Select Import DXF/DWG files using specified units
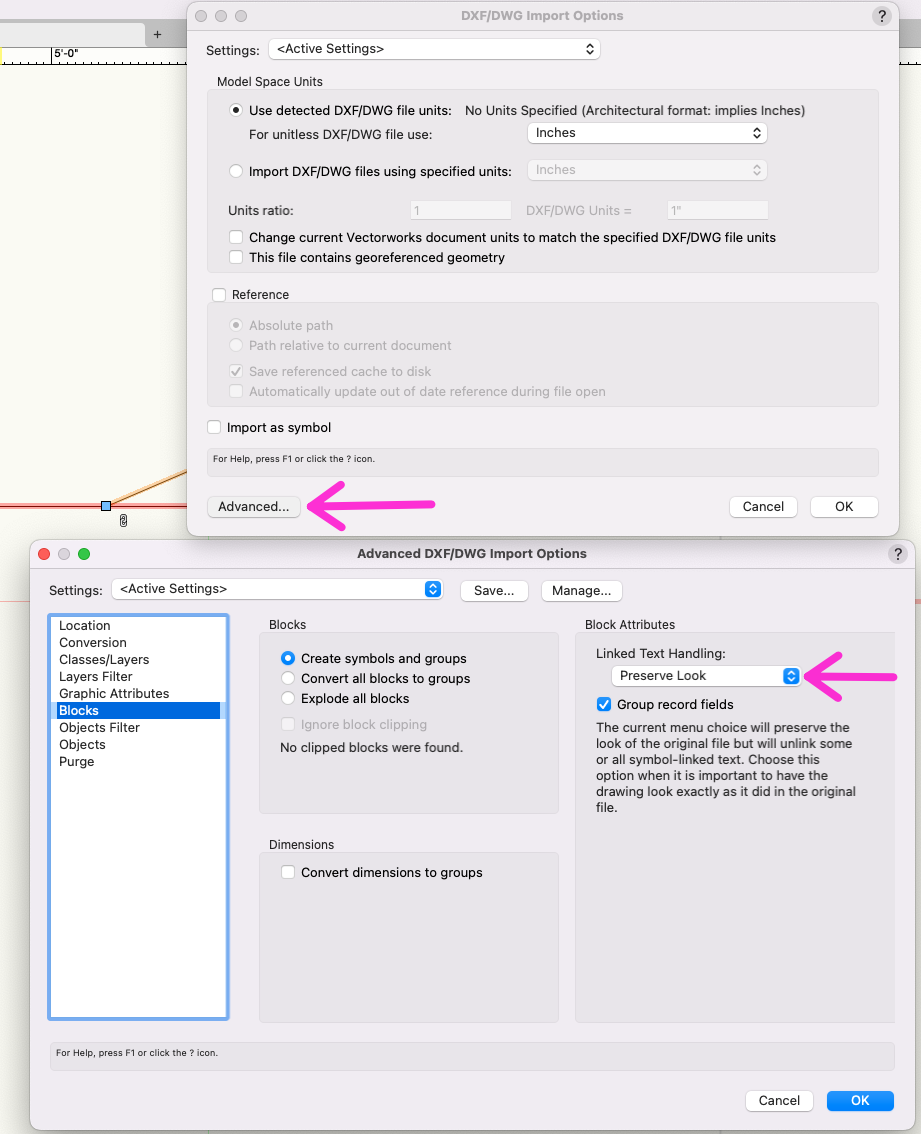Viewport: 921px width, 1134px height. click(x=236, y=170)
